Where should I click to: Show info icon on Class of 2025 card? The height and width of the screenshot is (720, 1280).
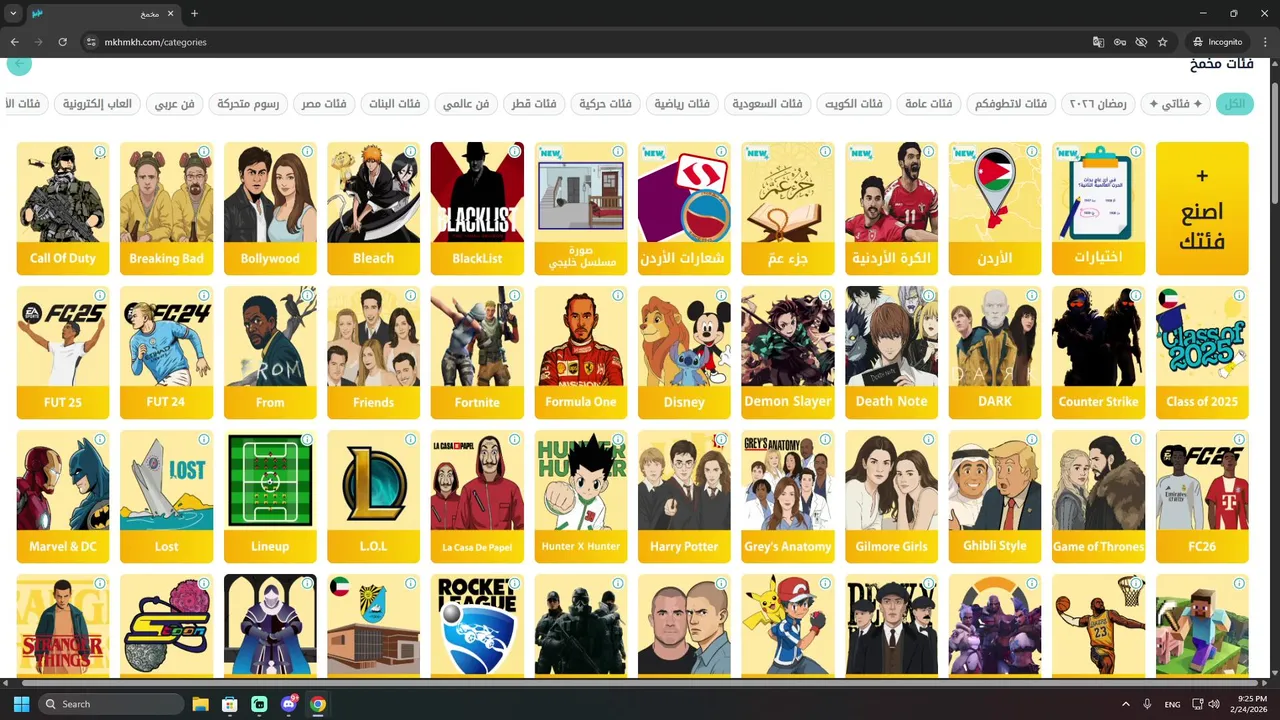coord(1239,296)
